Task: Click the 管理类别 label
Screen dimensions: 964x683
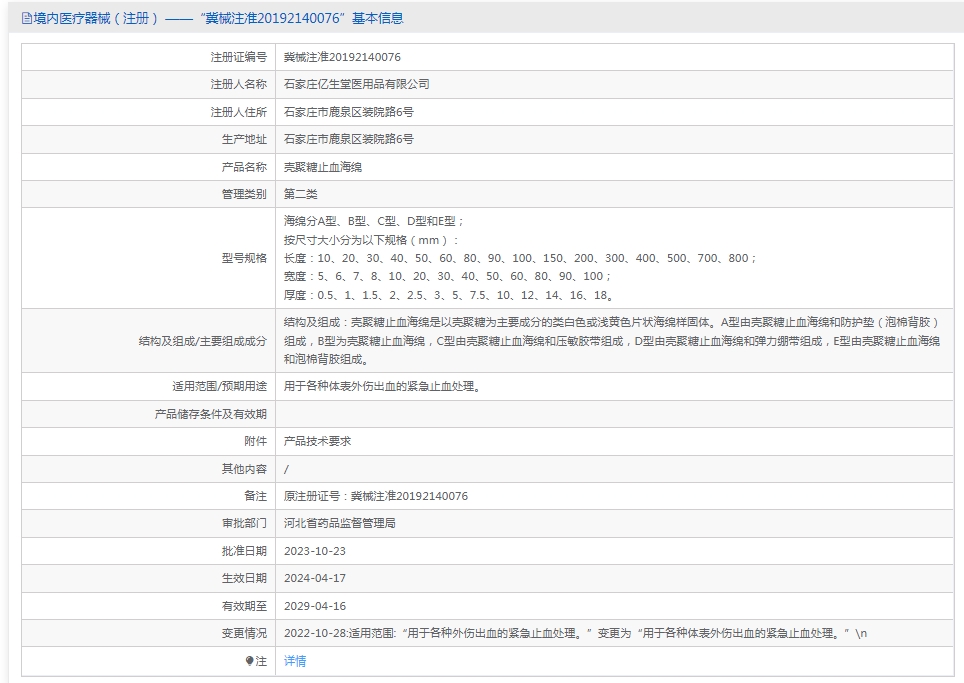Action: 244,194
